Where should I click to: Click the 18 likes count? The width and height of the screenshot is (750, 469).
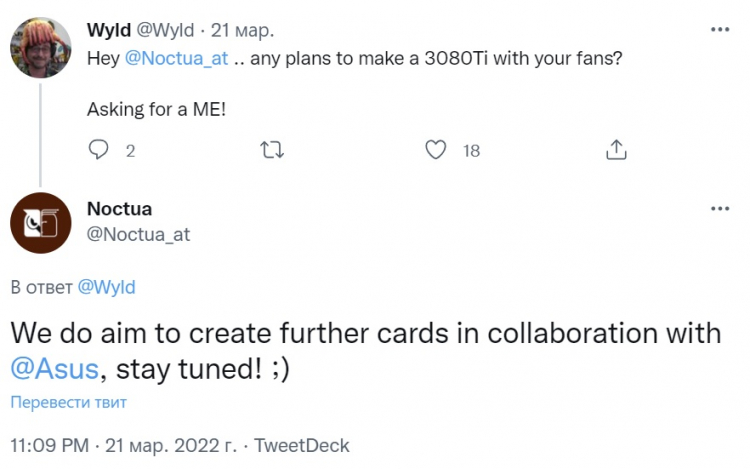[x=471, y=151]
